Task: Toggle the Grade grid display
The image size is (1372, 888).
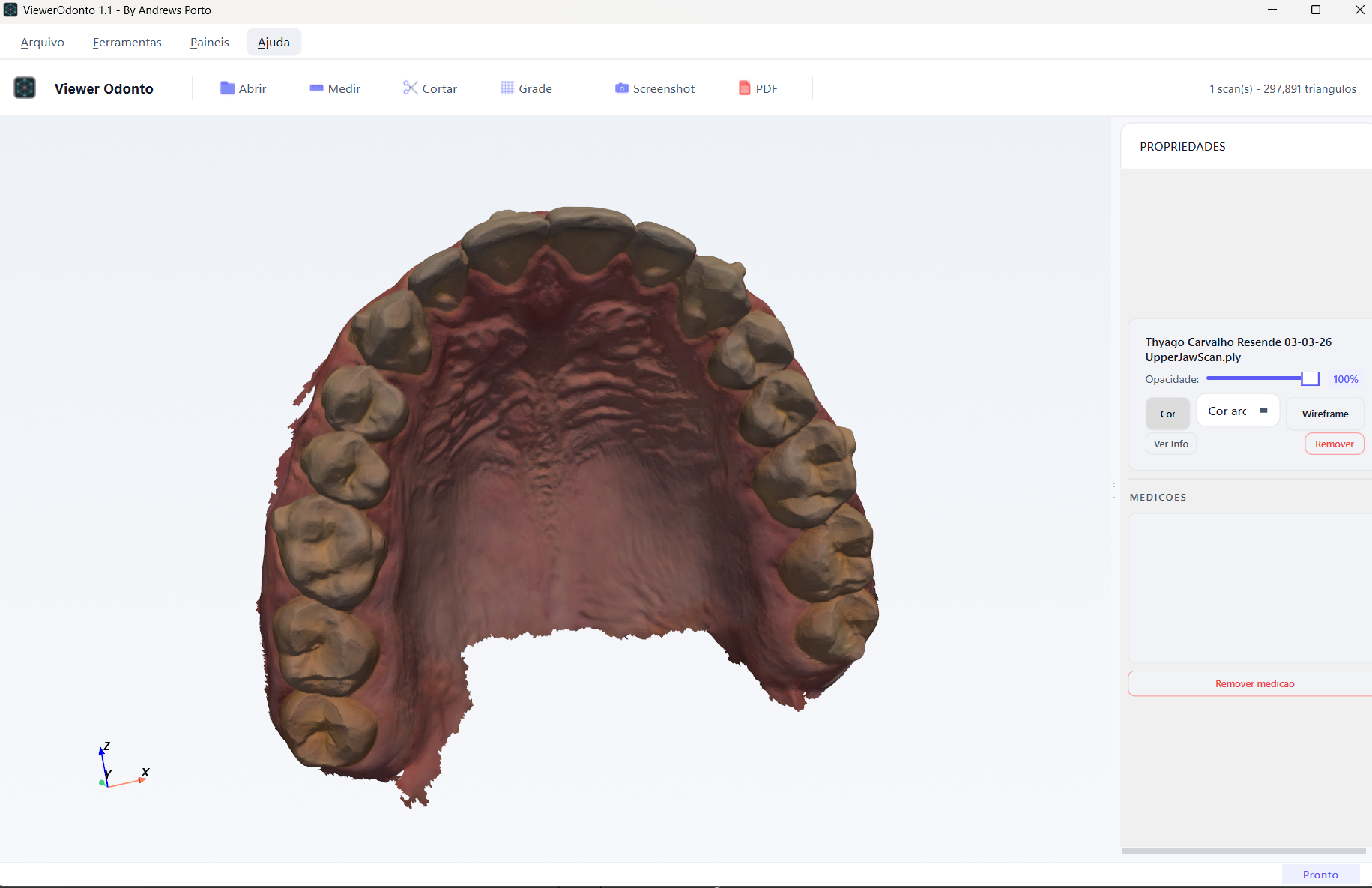Action: click(x=526, y=88)
